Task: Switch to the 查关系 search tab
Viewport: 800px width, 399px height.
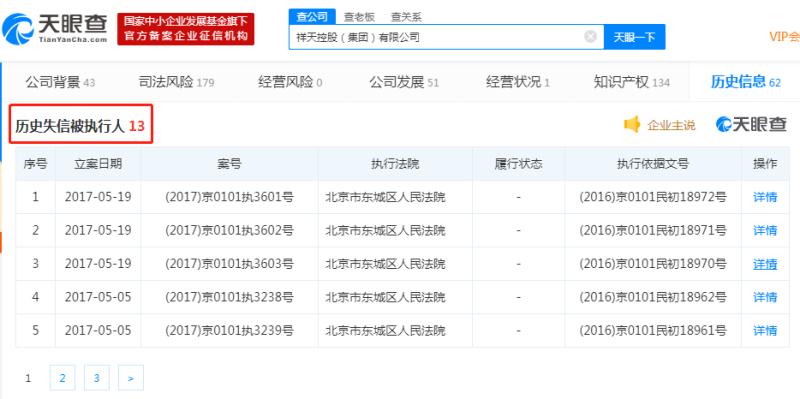Action: [406, 17]
